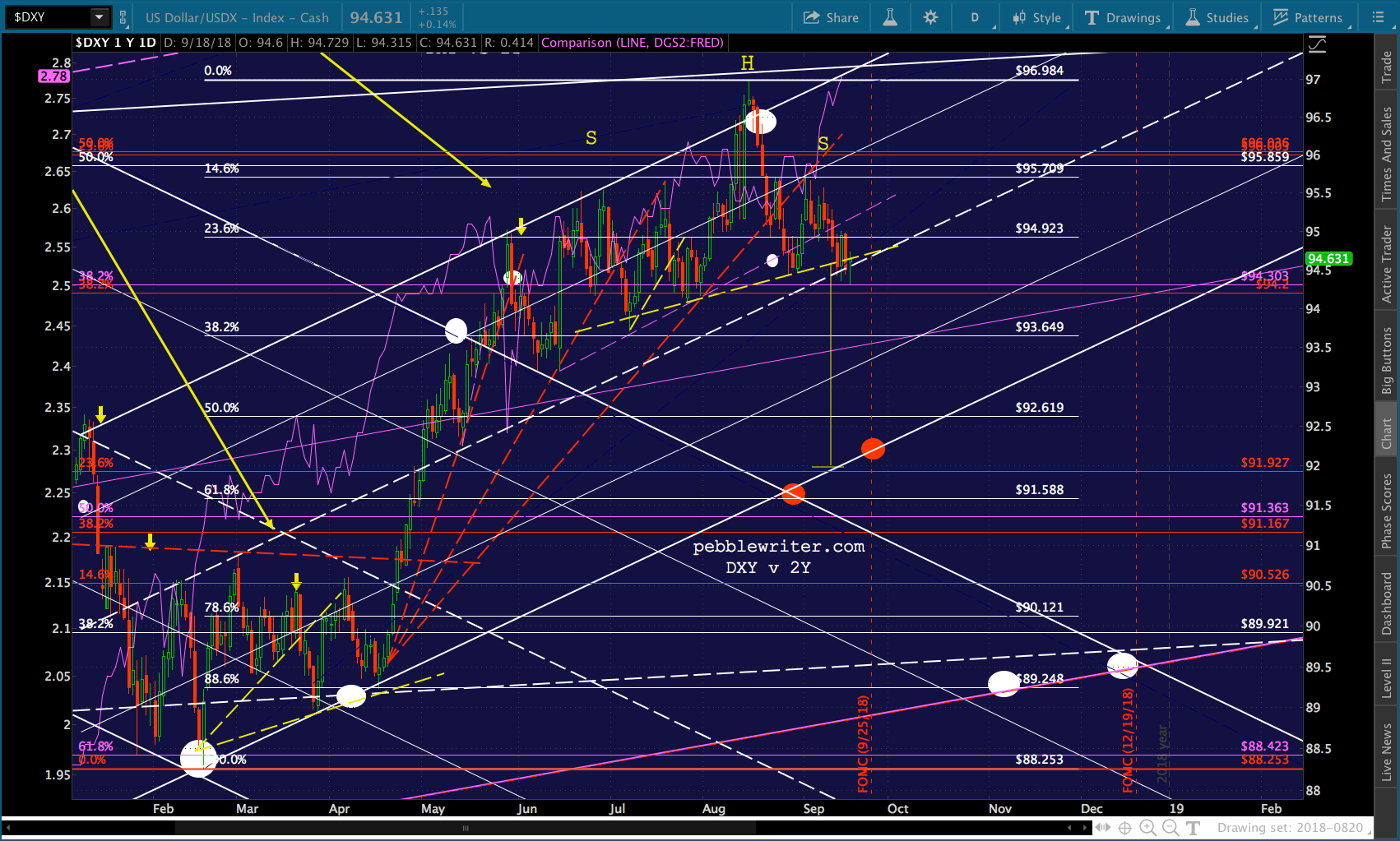Click the $96.984 Fibonacci level label
Viewport: 1400px width, 841px height.
click(1039, 71)
